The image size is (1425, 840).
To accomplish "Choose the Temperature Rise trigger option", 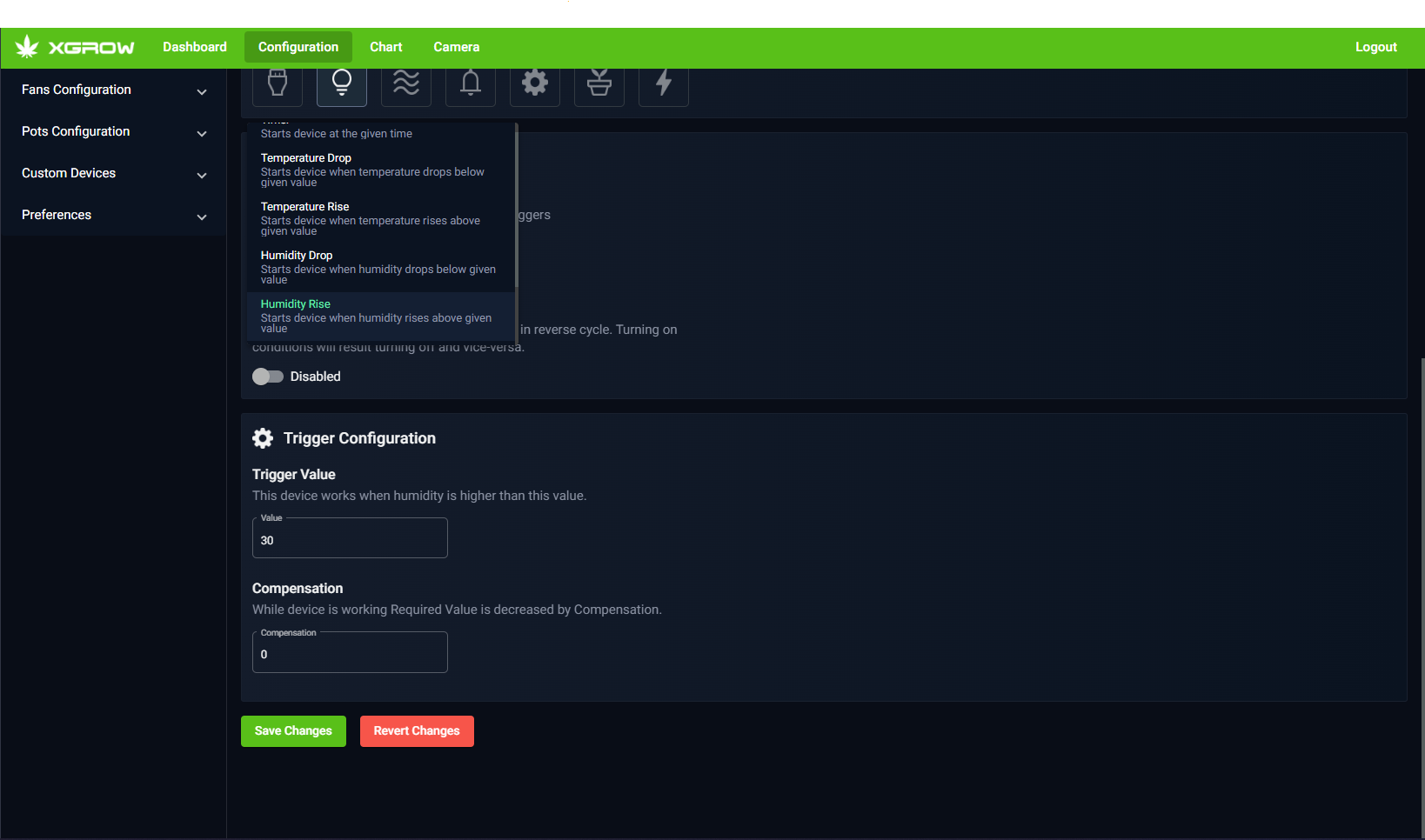I will [381, 219].
